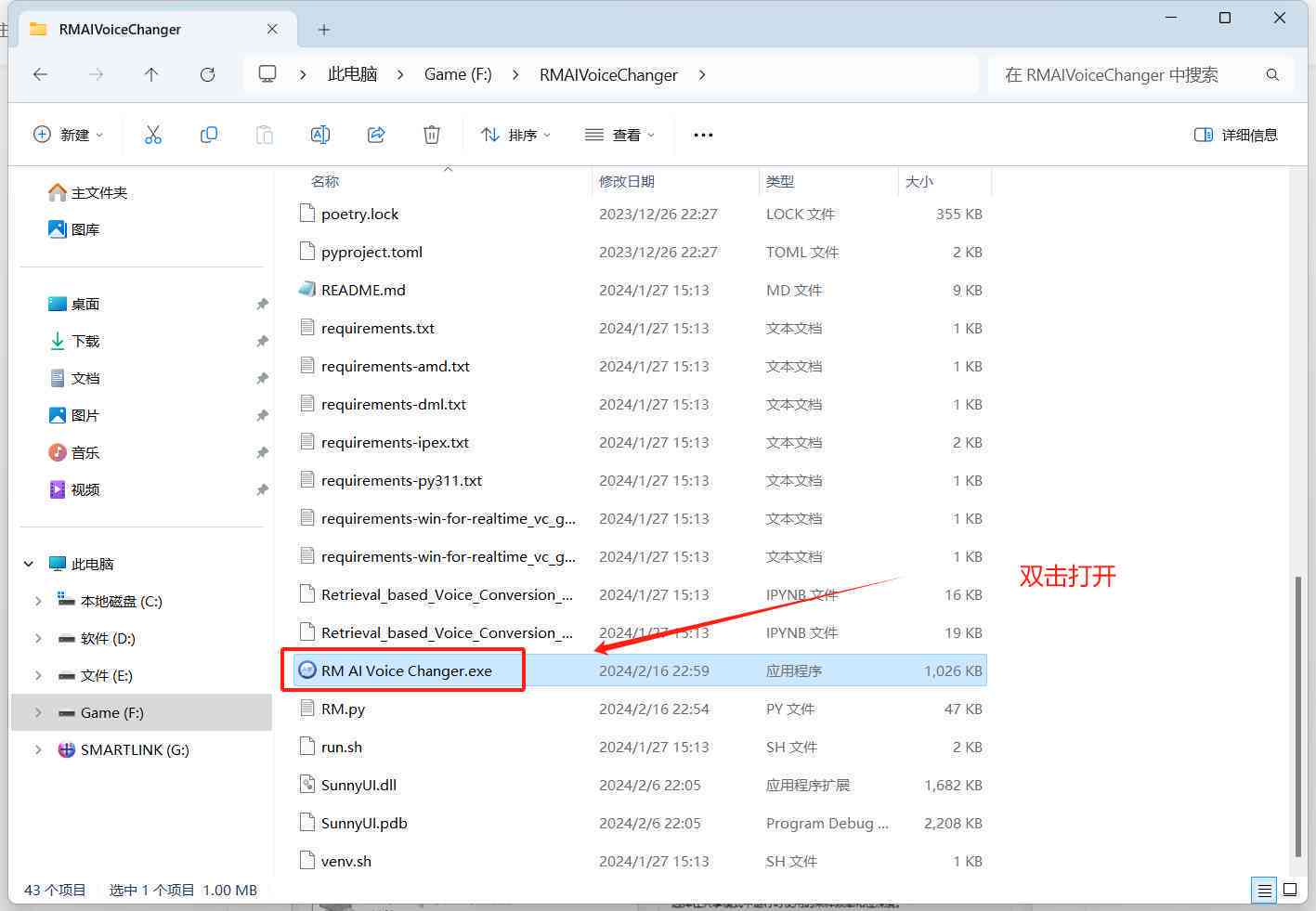The height and width of the screenshot is (911, 1316).
Task: Select the SunnyUI.dll file icon
Action: (x=307, y=785)
